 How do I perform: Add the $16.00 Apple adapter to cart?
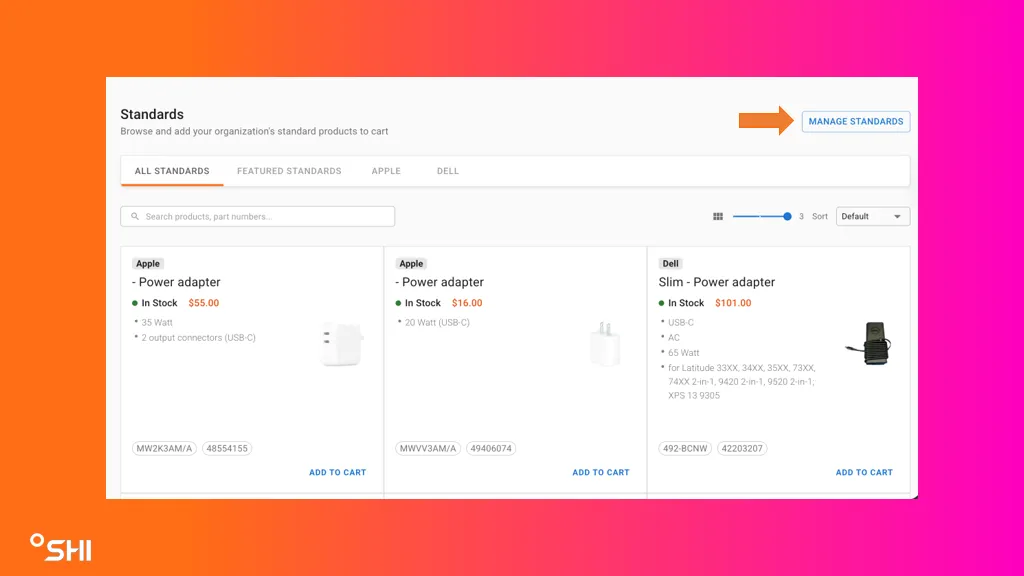(601, 472)
